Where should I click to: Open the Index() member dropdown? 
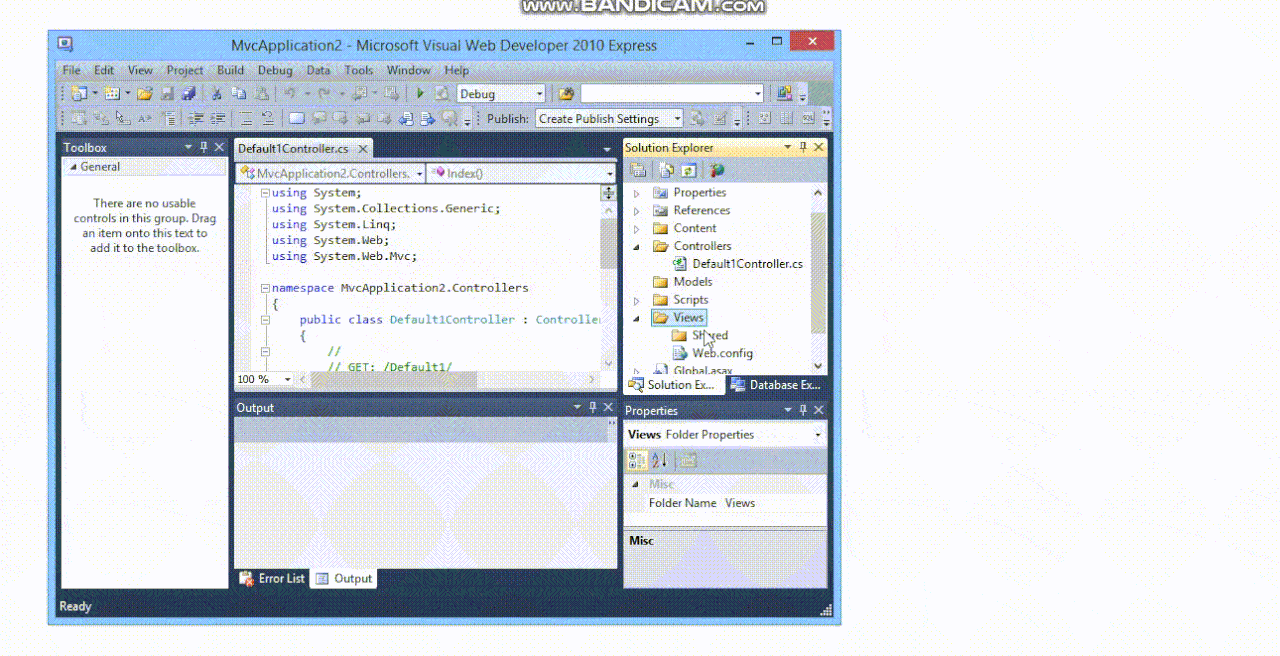coord(611,173)
